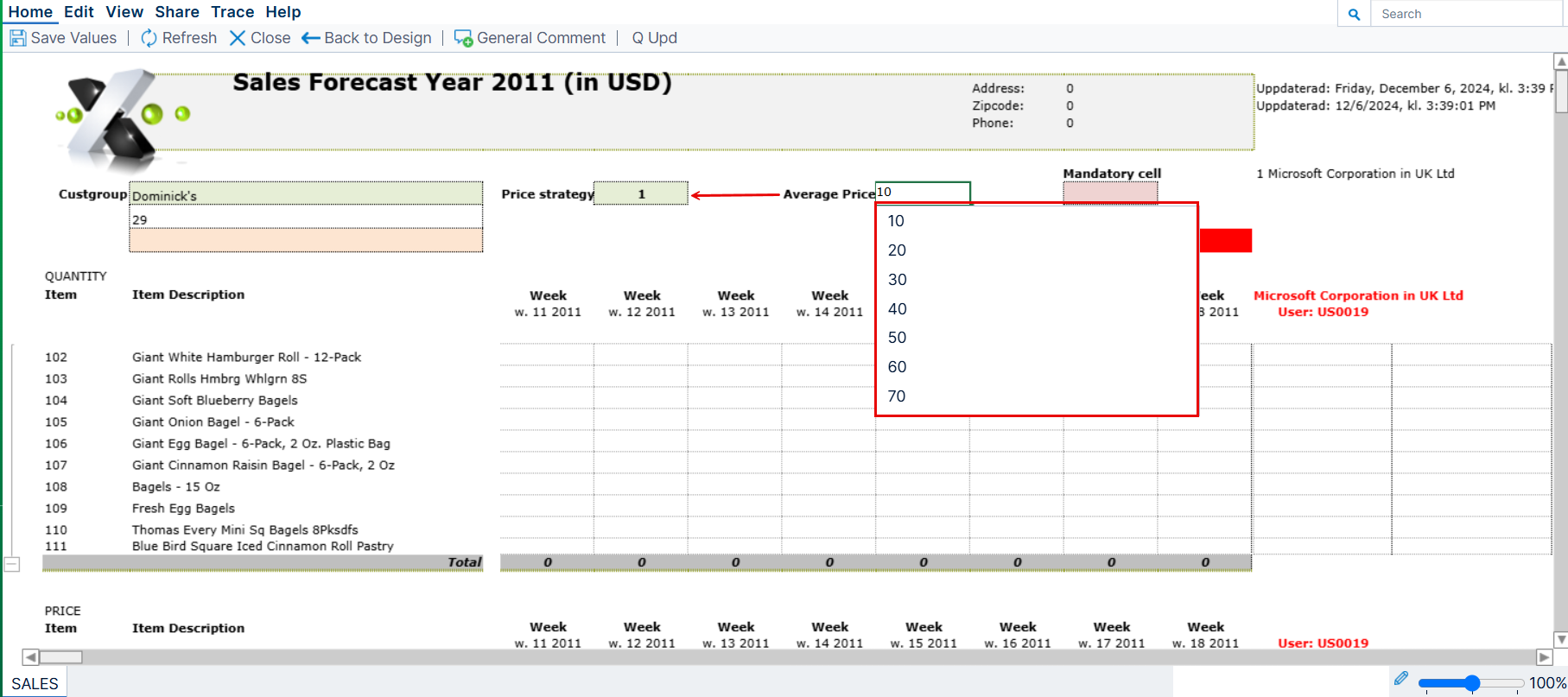
Task: Click the quantity Week w. 12 2011 header
Action: [642, 304]
